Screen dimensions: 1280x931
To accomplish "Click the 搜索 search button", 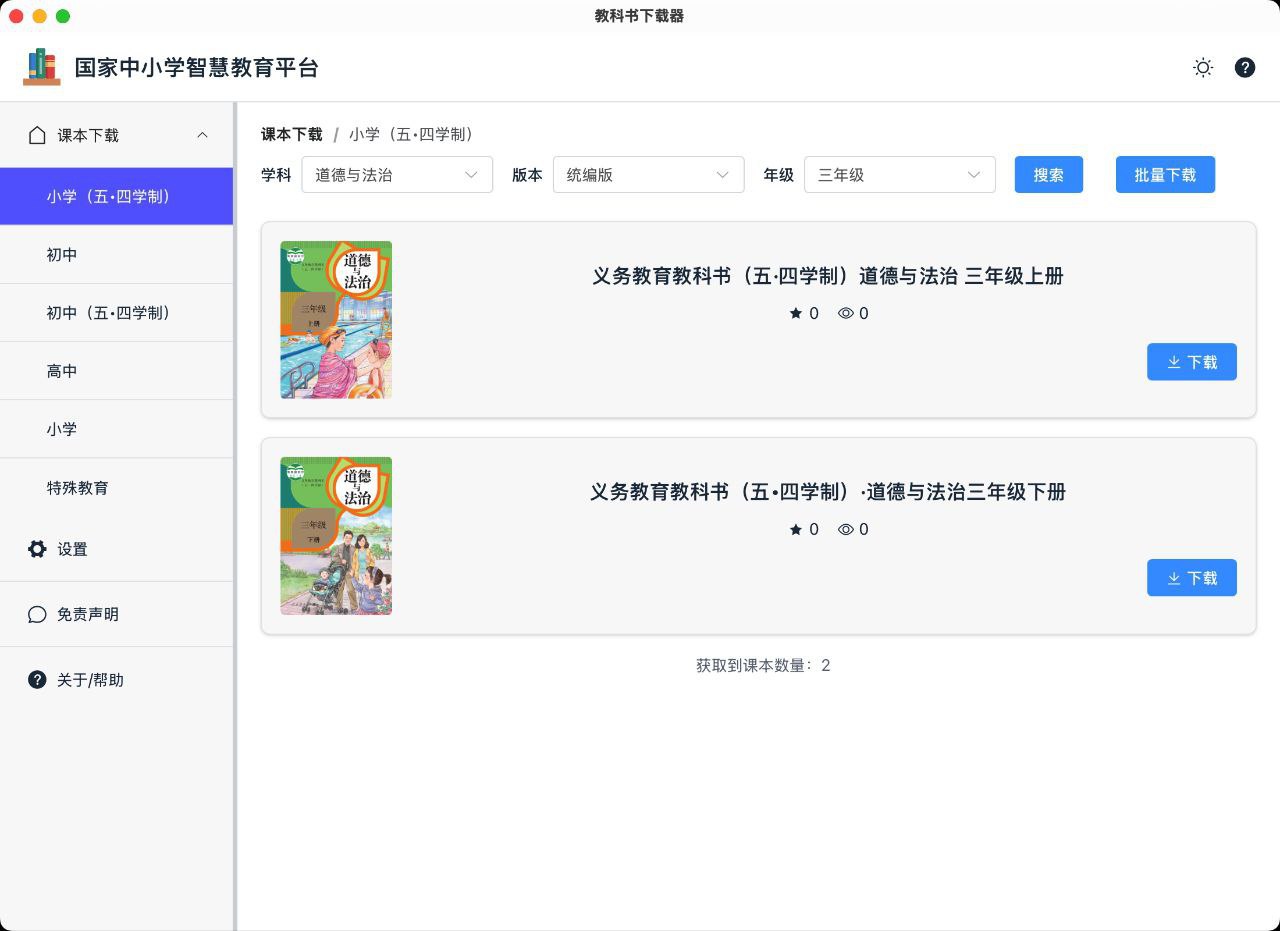I will point(1048,174).
